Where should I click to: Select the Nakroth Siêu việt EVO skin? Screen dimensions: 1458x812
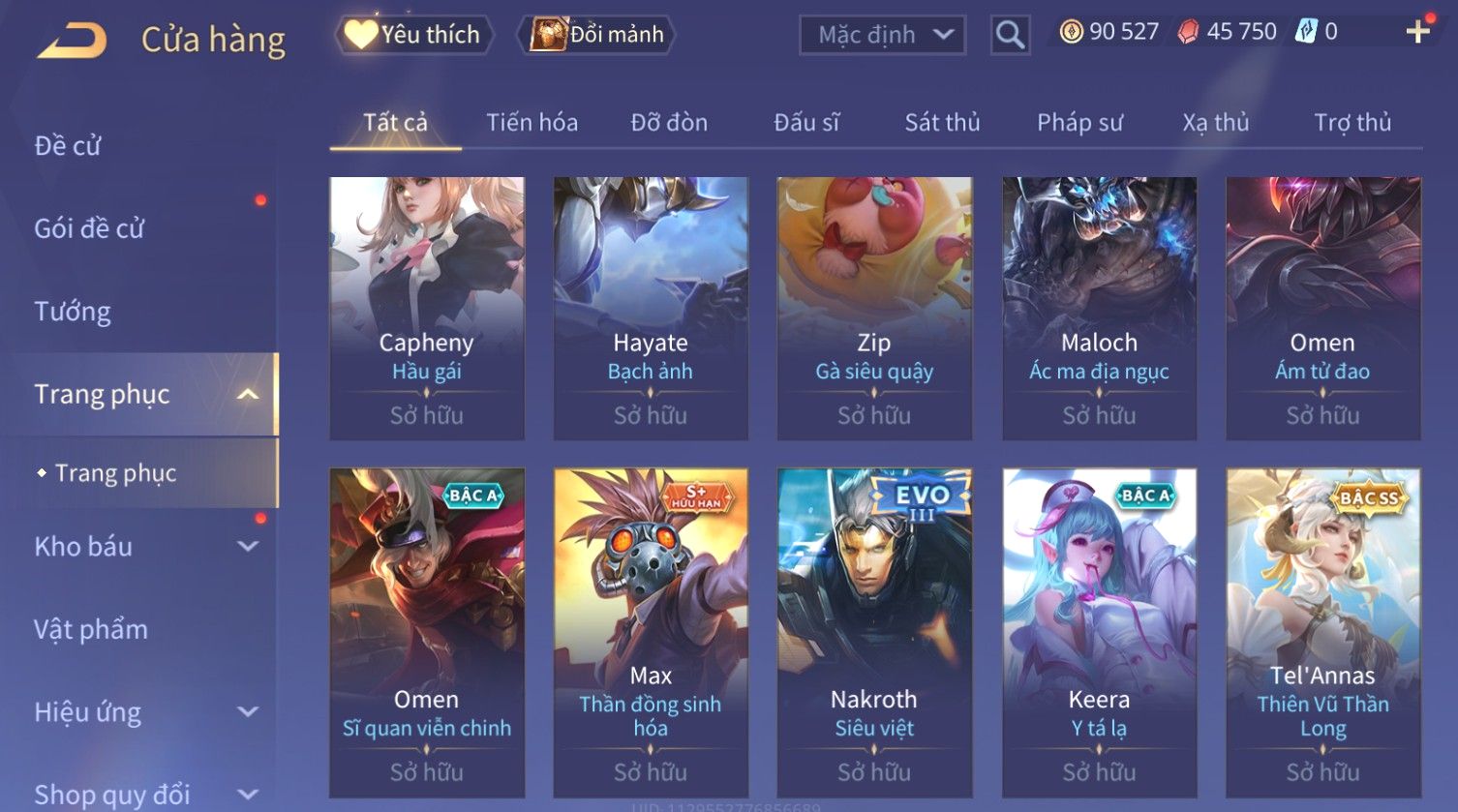click(874, 633)
